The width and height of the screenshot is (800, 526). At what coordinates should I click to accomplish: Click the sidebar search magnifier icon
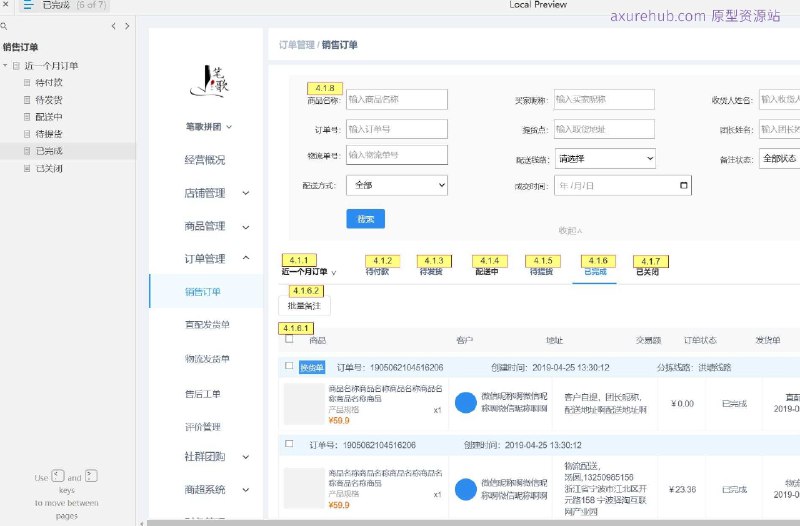click(4, 26)
